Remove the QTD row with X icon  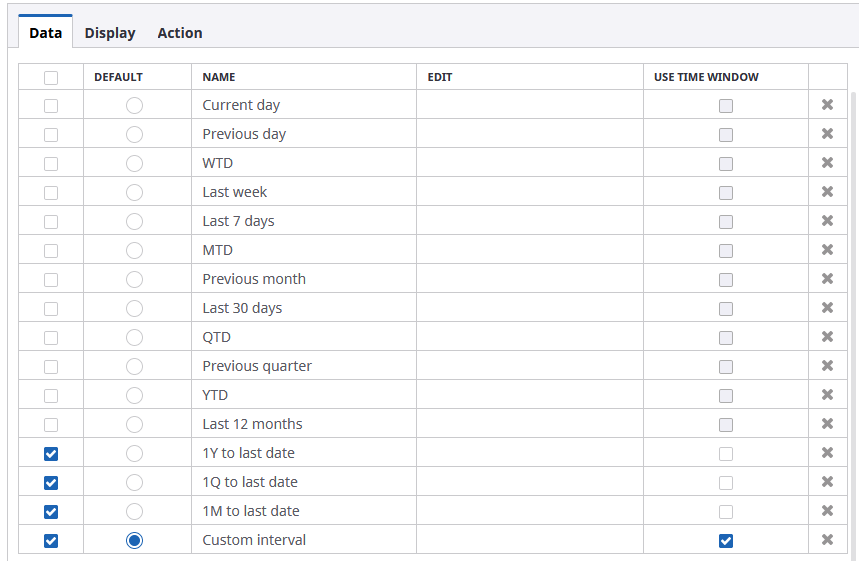coord(827,337)
